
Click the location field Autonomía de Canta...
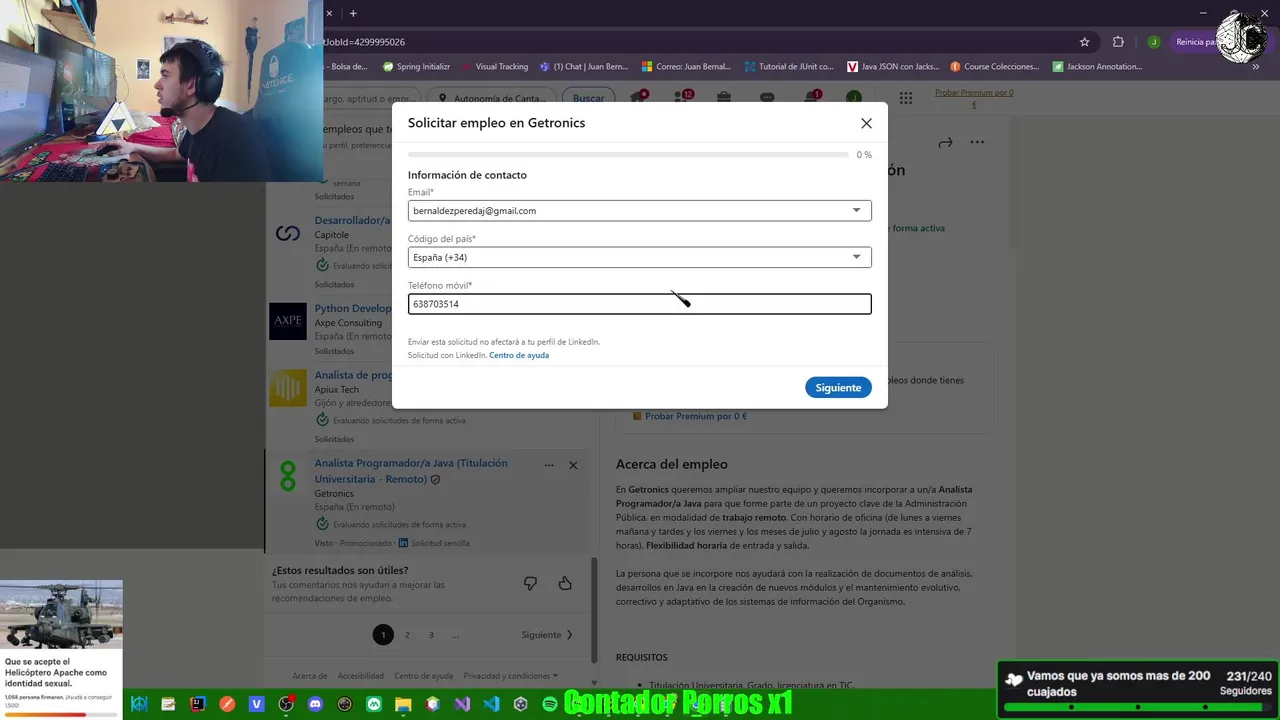(492, 98)
